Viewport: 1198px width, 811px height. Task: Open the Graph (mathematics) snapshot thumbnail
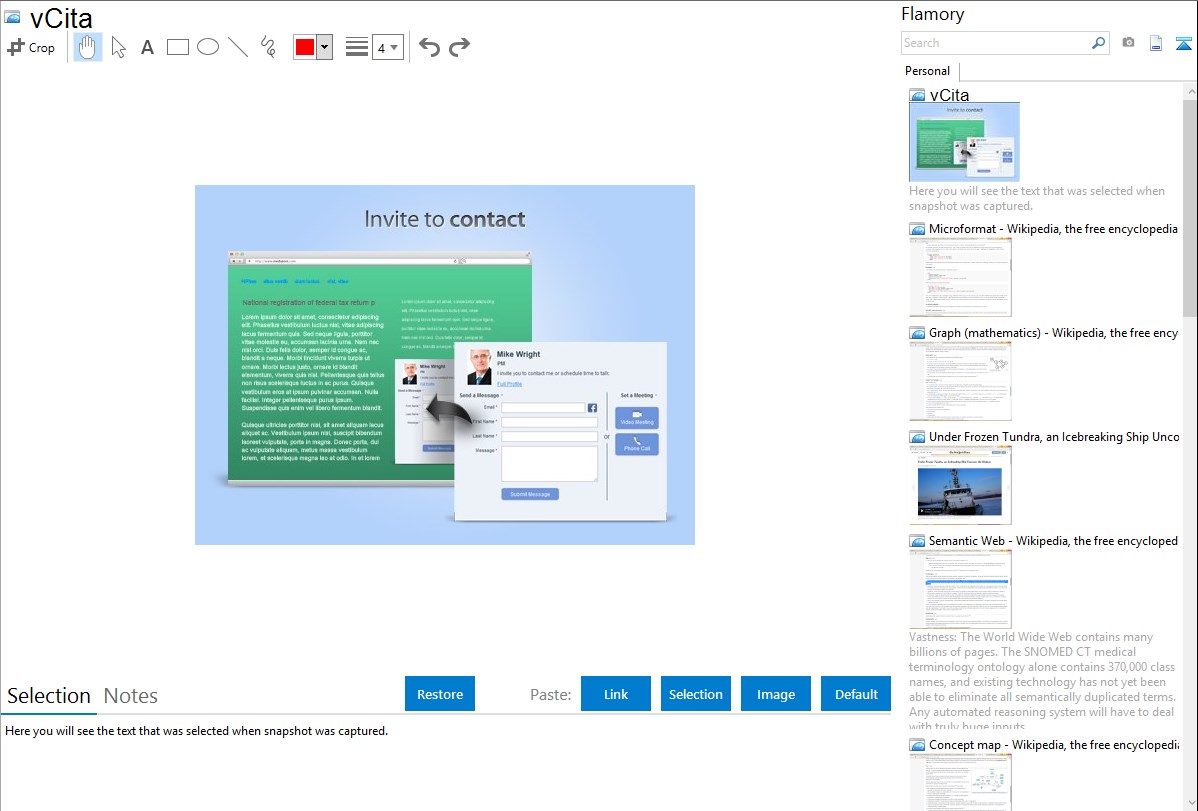[960, 381]
